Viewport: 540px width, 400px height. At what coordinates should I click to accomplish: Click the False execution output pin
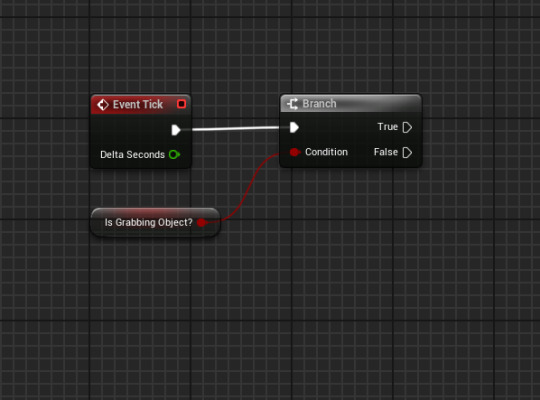407,152
